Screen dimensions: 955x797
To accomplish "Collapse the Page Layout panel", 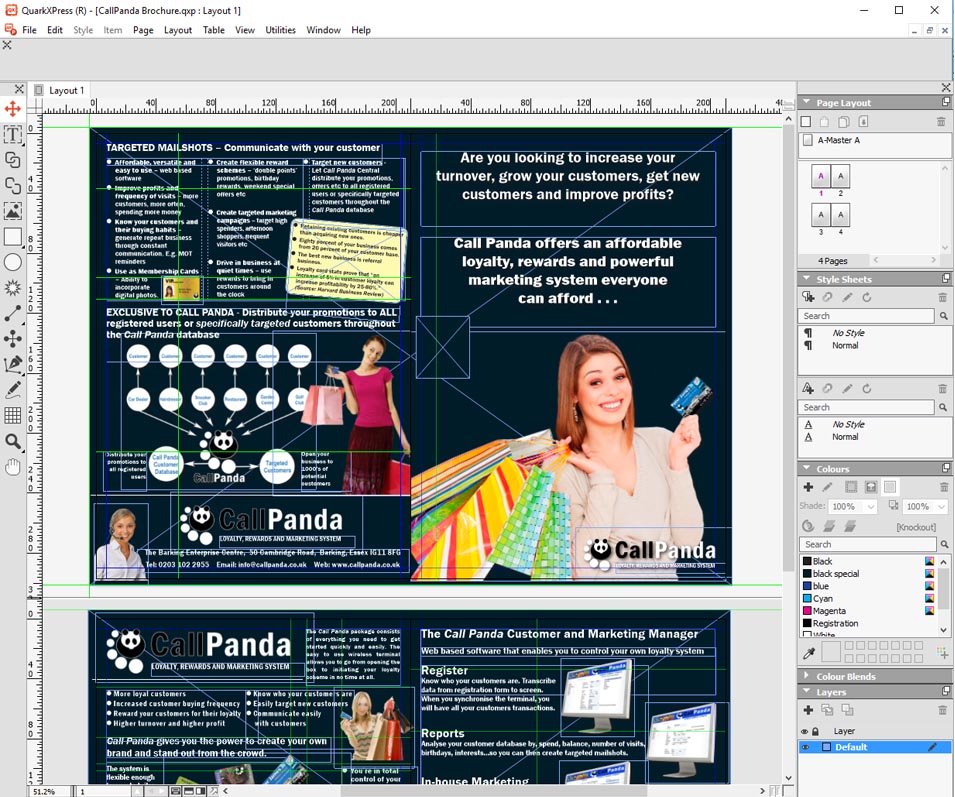I will [806, 102].
